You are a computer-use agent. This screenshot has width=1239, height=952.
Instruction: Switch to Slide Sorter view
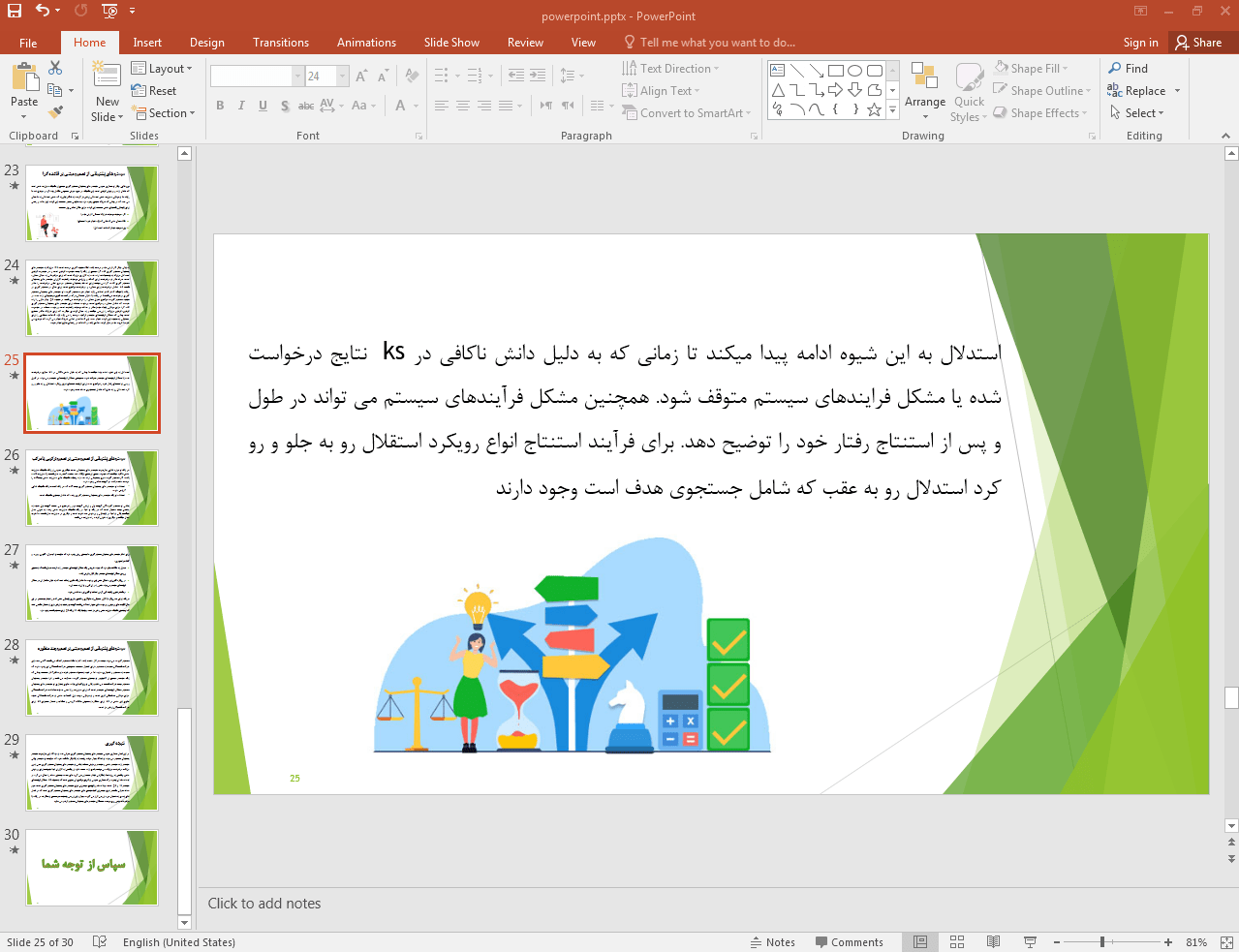click(957, 942)
